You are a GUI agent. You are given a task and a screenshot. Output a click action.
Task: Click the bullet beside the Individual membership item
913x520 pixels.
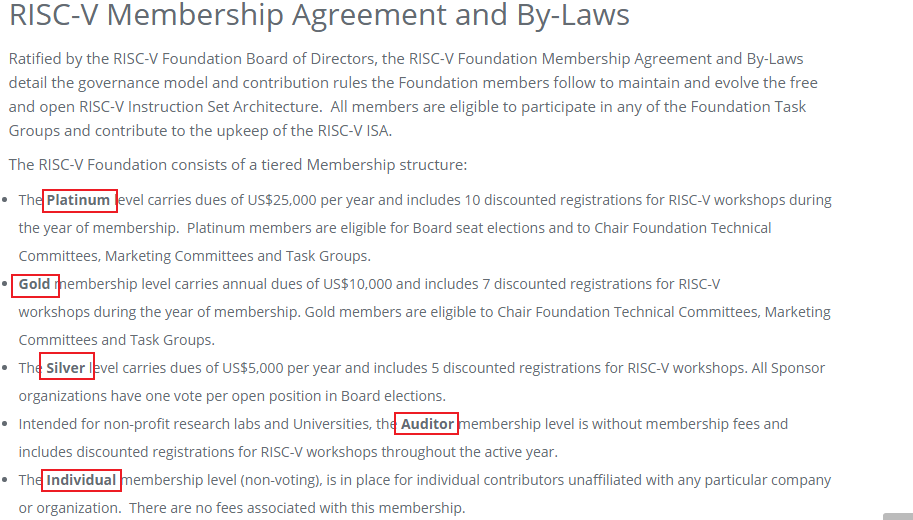coord(5,480)
